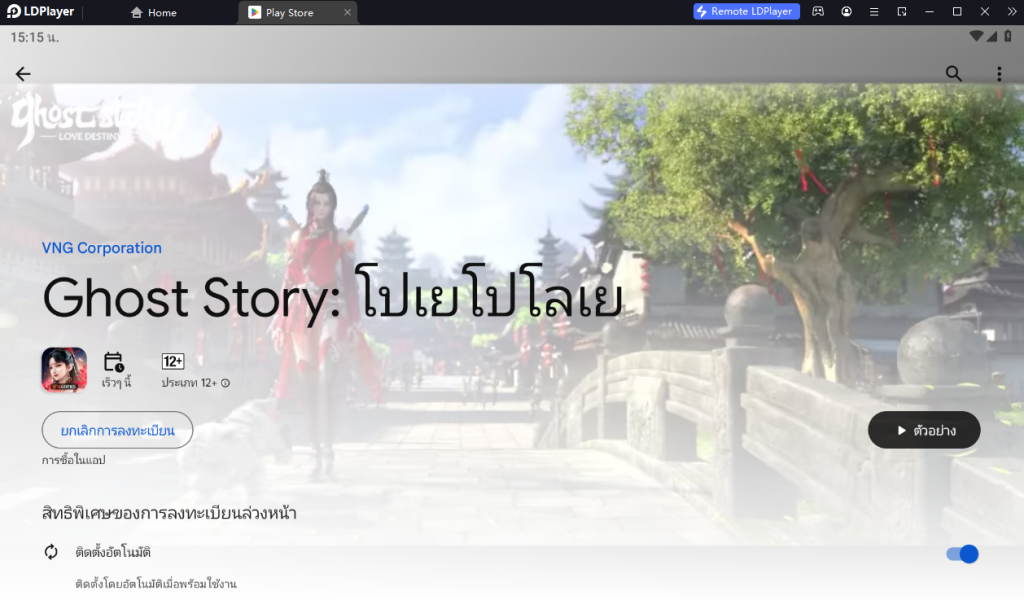The width and height of the screenshot is (1024, 600).
Task: Click the การซื้อในแอป in-app purchases text
Action: point(73,460)
